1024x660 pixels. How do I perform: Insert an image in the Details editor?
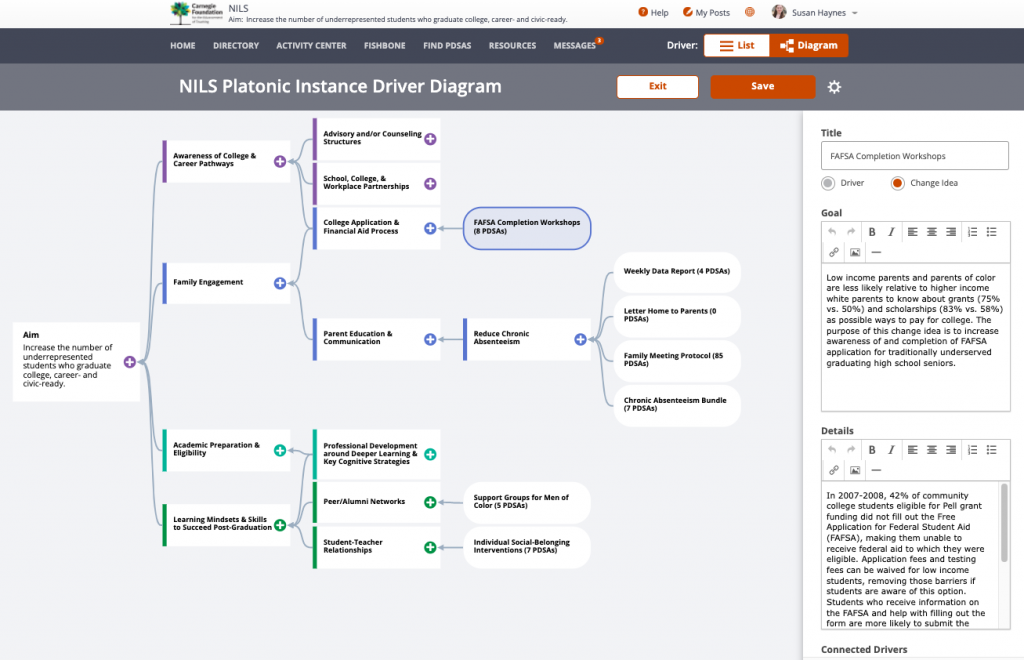click(x=855, y=470)
